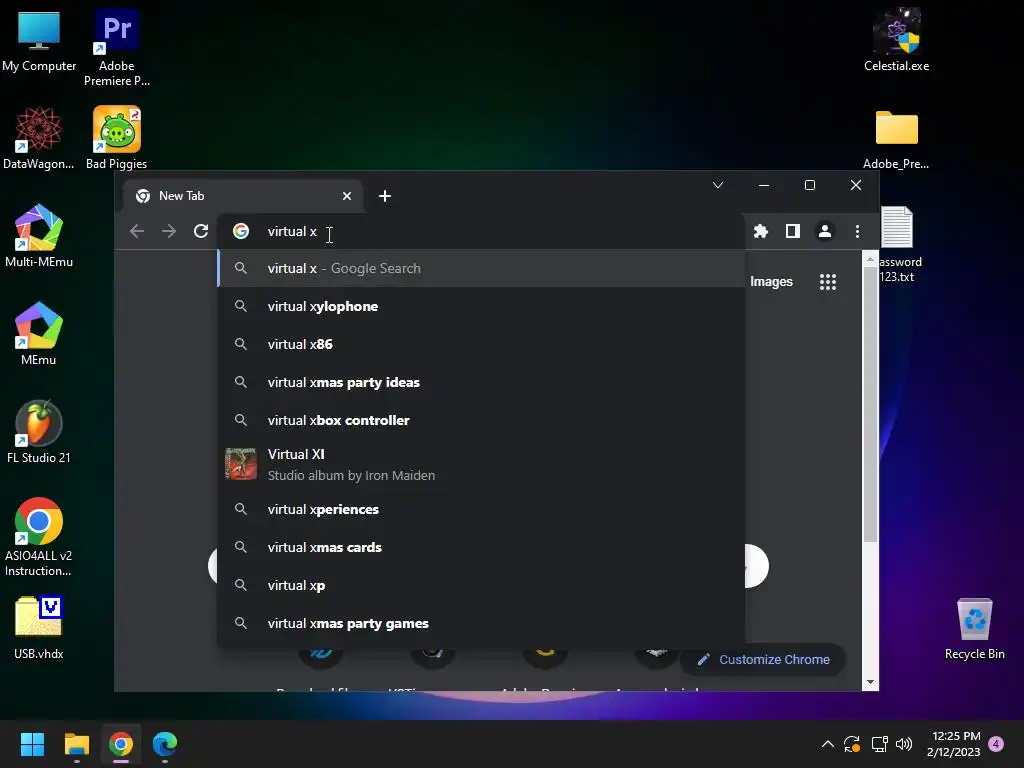Screen dimensions: 1024x768
Task: Open Chrome Extensions puzzle icon
Action: point(761,231)
